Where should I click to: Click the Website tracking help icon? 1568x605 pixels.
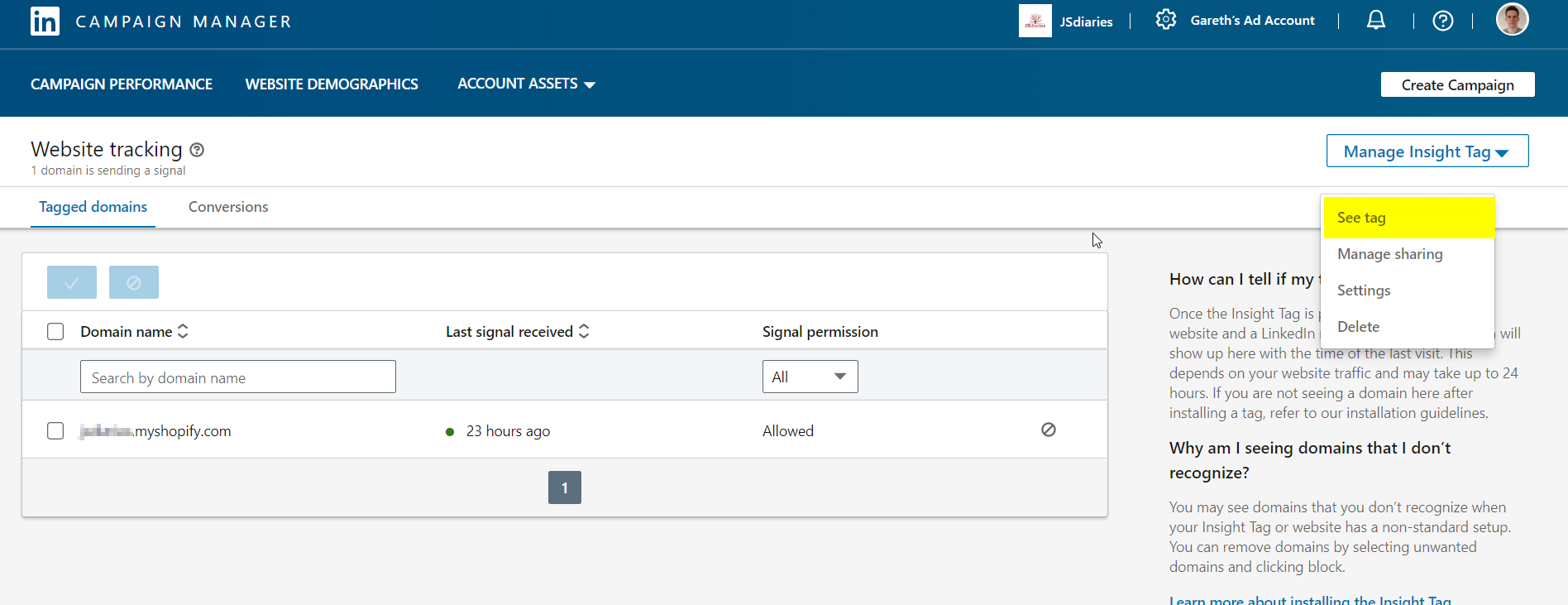click(x=197, y=150)
